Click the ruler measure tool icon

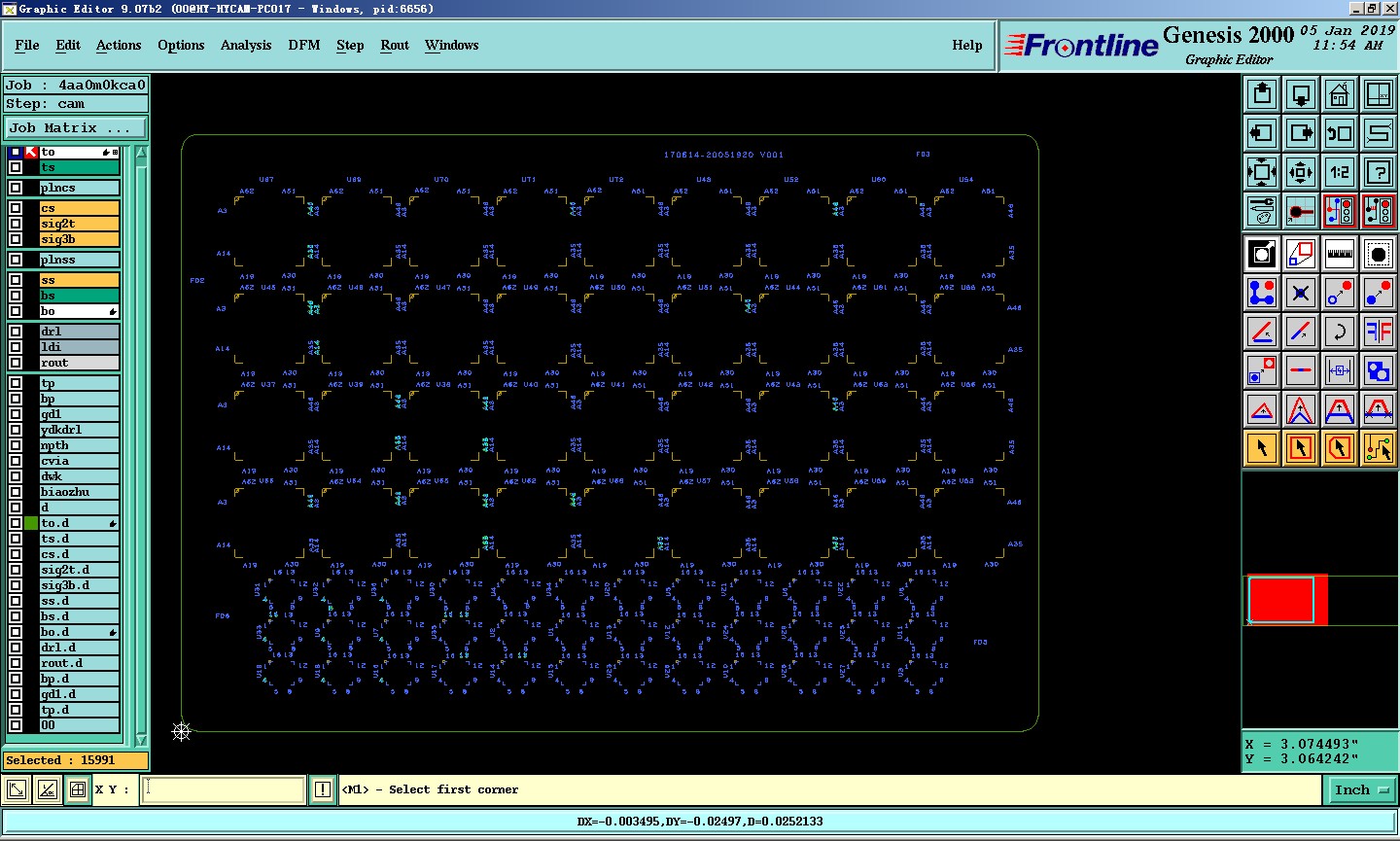point(1340,254)
